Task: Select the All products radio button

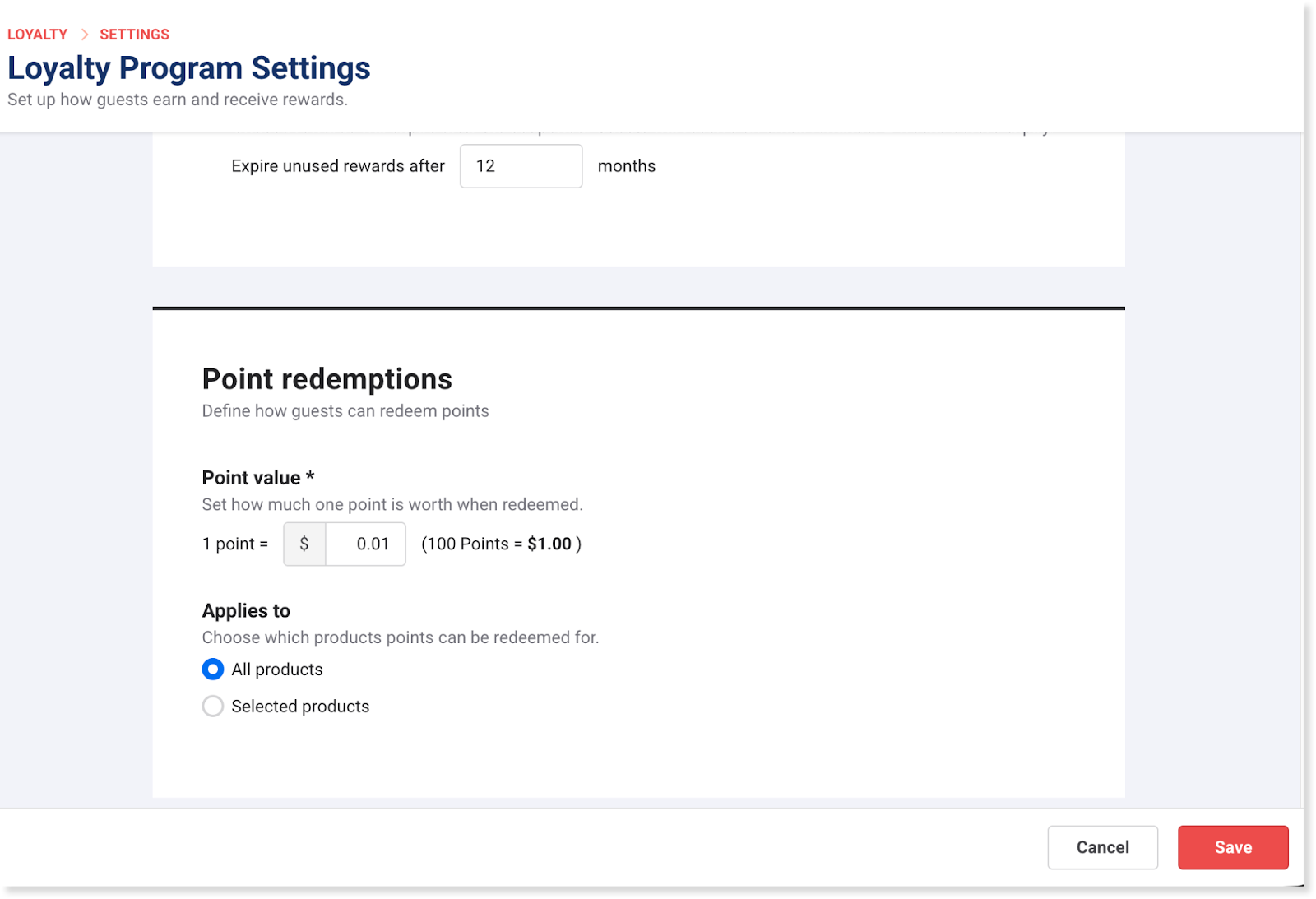Action: 213,670
